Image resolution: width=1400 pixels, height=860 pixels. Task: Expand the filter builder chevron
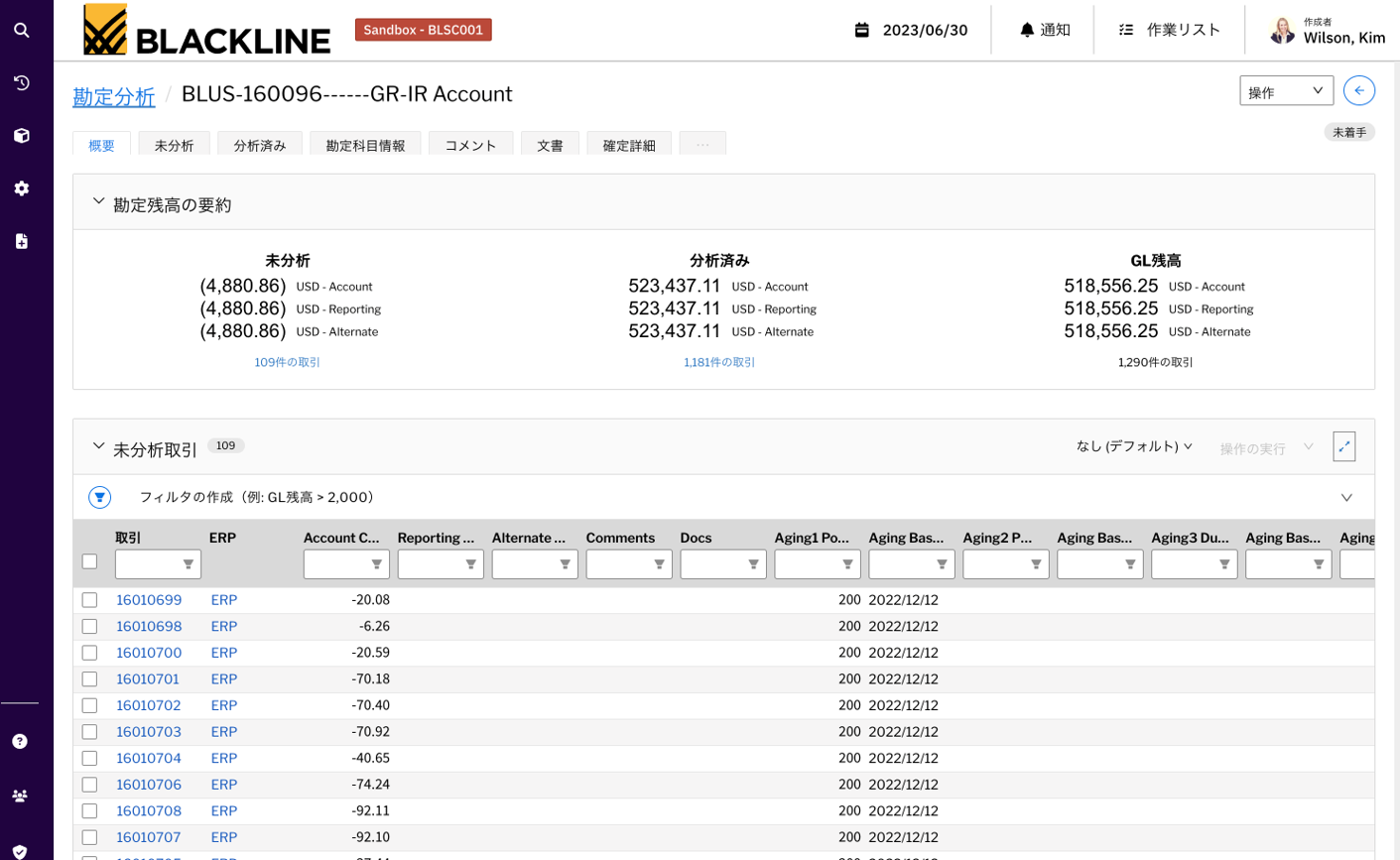tap(1346, 497)
